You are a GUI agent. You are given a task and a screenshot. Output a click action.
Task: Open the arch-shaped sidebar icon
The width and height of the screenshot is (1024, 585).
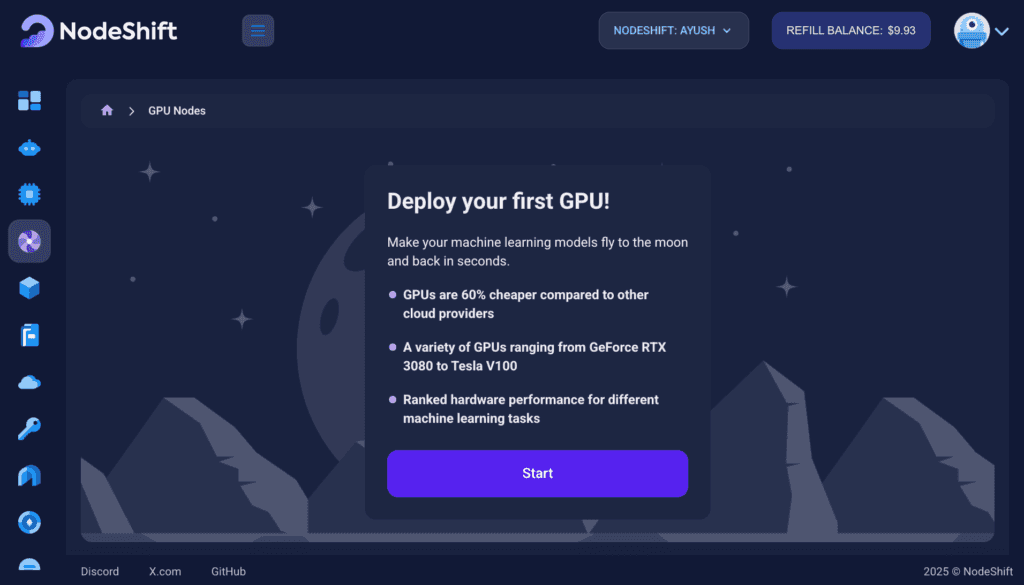coord(29,476)
